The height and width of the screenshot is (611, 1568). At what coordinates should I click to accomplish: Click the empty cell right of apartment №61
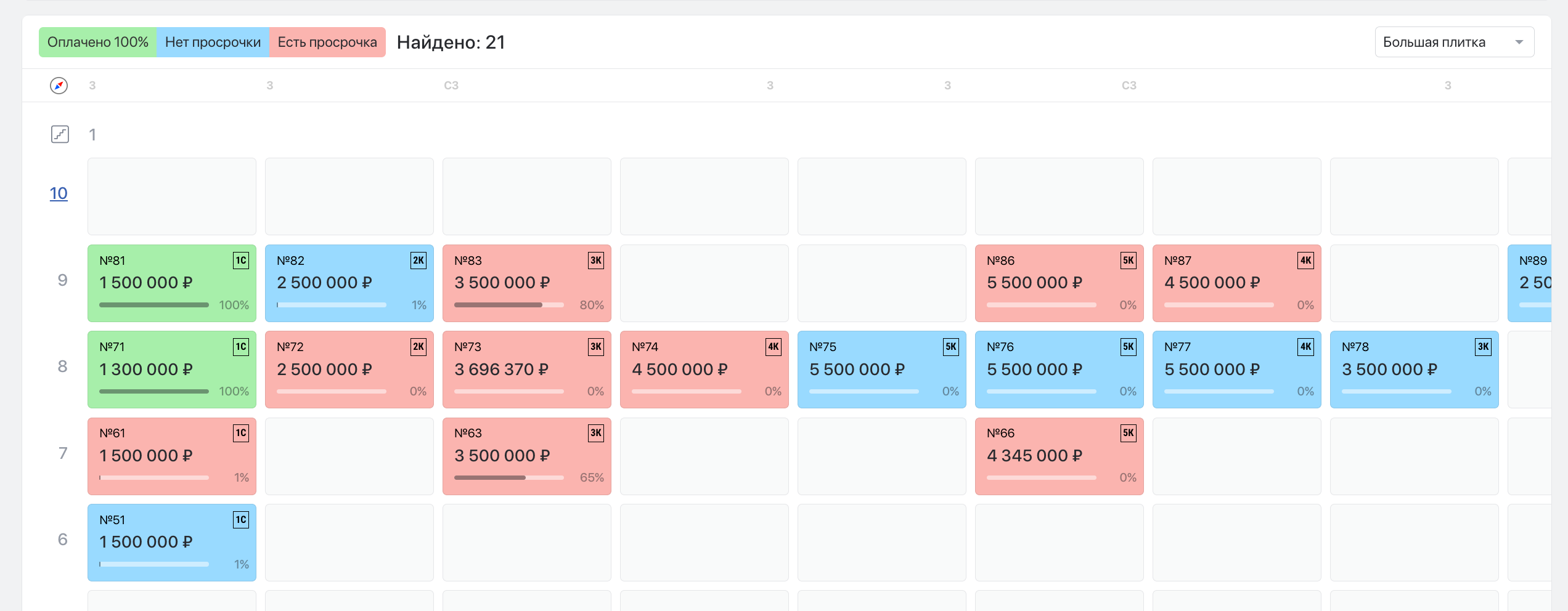click(349, 456)
